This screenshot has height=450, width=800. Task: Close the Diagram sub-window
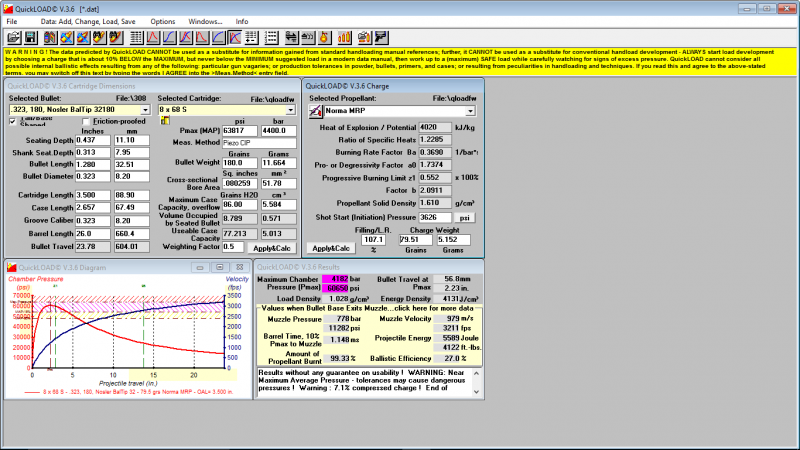[x=240, y=267]
